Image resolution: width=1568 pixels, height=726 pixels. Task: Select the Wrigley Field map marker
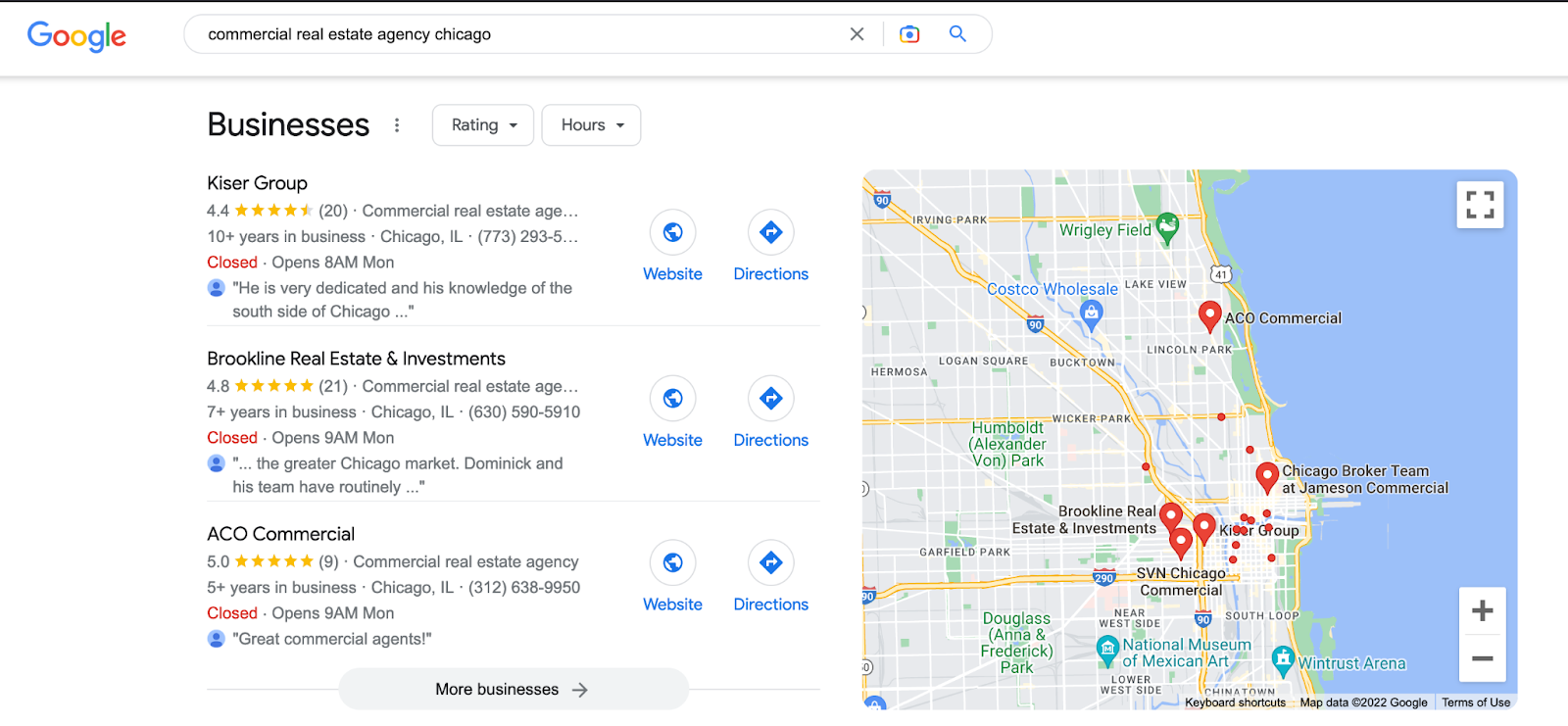1167,227
